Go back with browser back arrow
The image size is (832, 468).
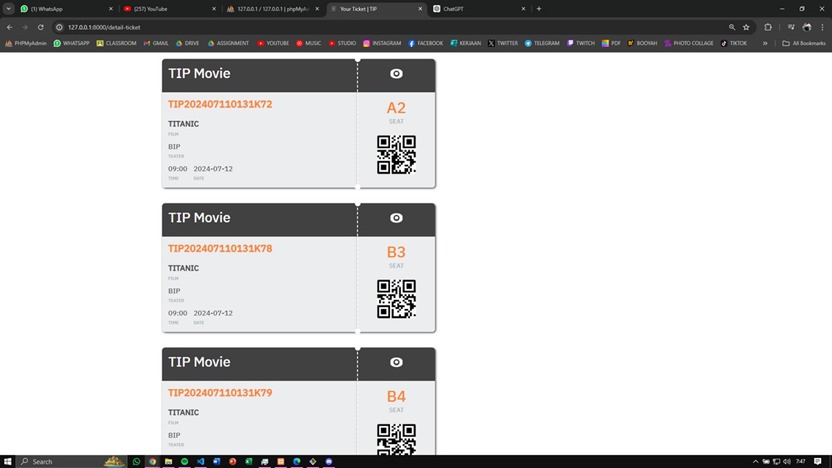(x=9, y=27)
